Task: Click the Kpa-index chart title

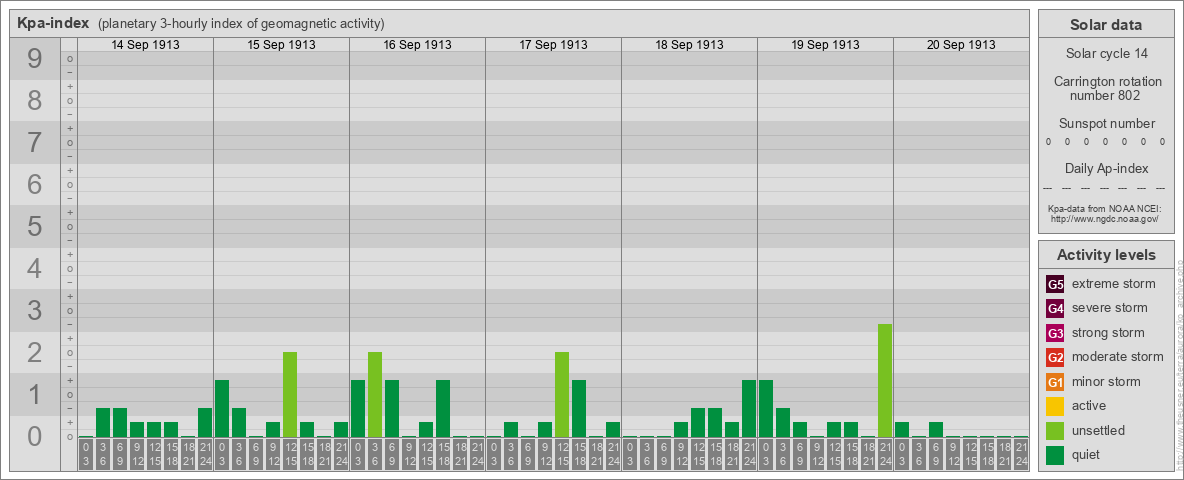Action: 53,23
